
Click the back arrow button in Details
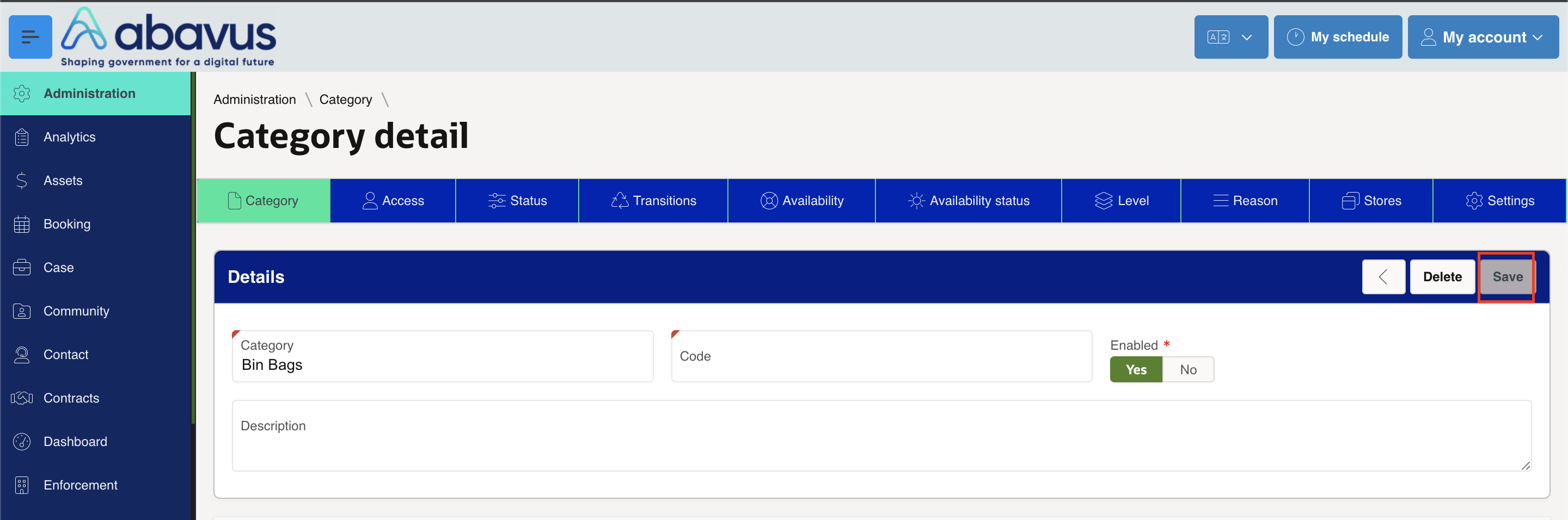click(x=1383, y=277)
